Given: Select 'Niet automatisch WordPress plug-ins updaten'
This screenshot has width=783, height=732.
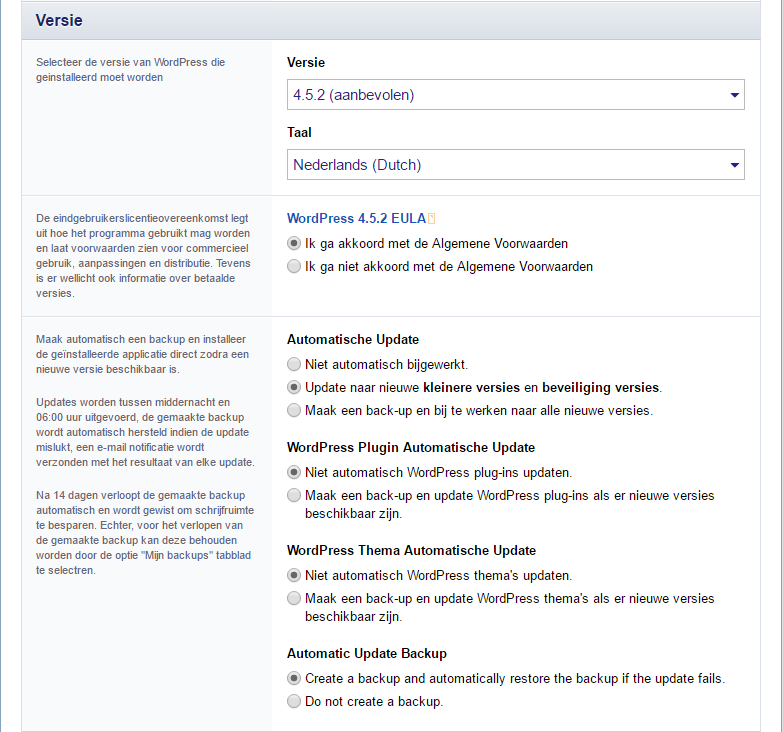Looking at the screenshot, I should 294,472.
